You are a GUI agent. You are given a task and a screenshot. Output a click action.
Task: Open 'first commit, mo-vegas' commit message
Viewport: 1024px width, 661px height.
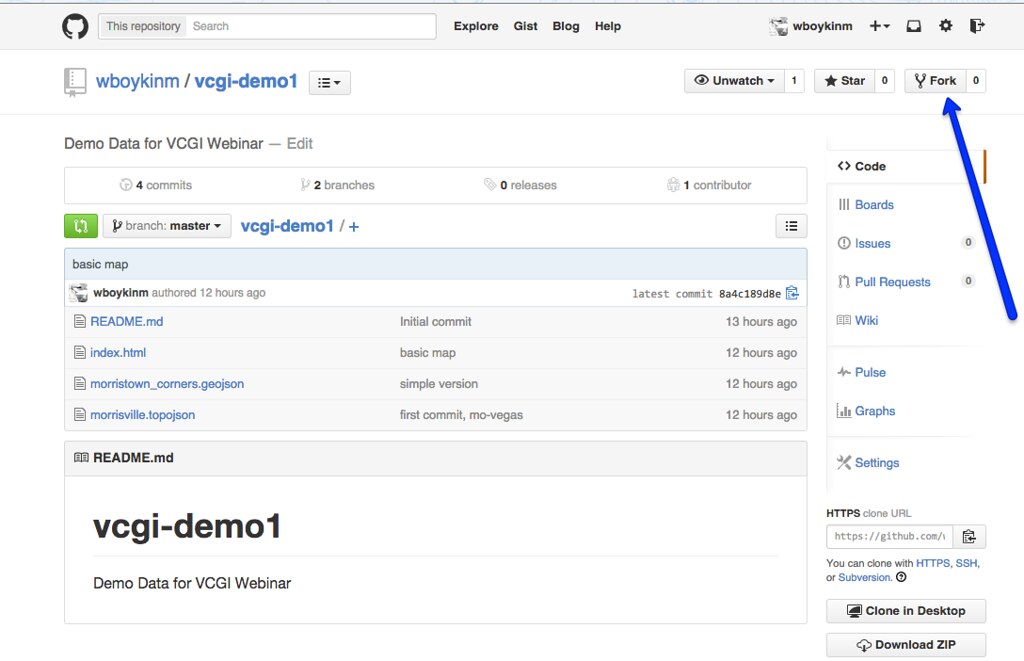[461, 415]
